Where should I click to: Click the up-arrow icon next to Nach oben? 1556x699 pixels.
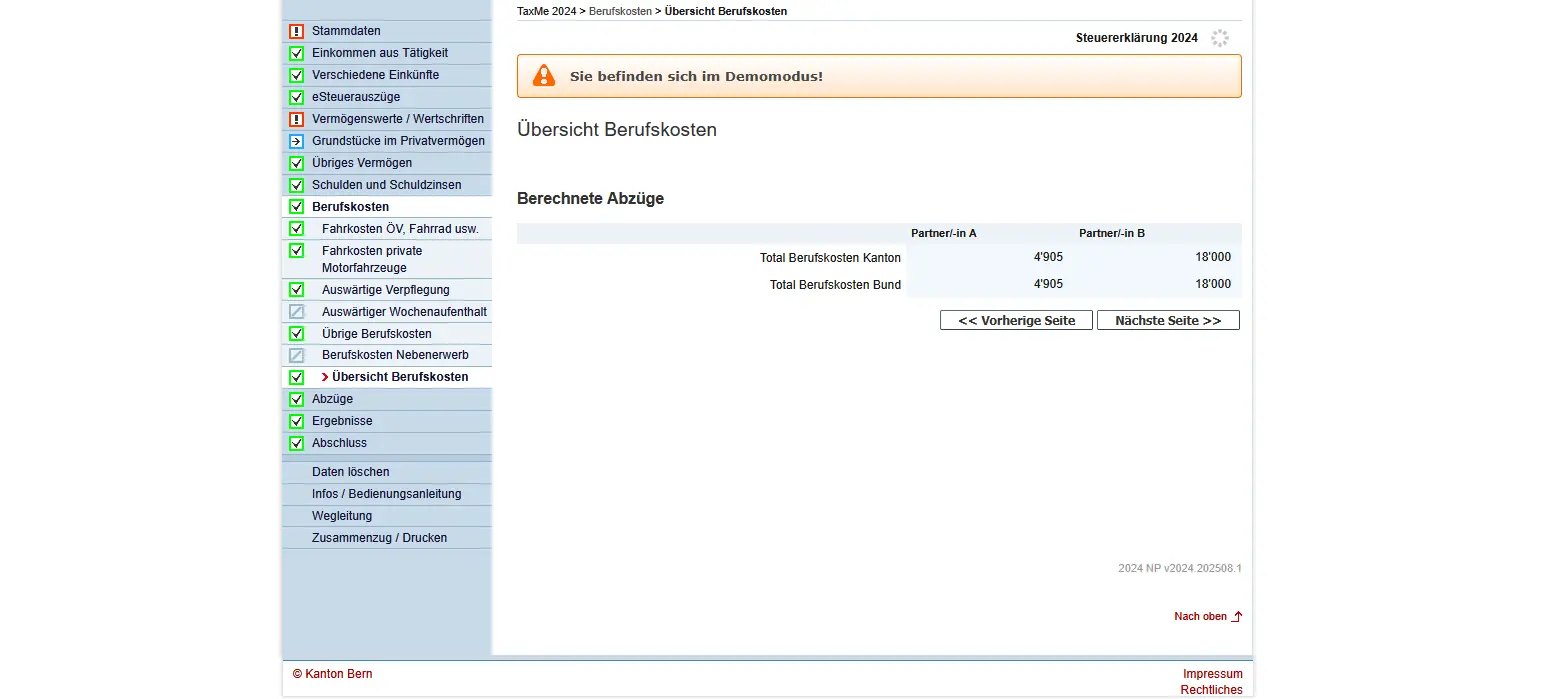1237,617
